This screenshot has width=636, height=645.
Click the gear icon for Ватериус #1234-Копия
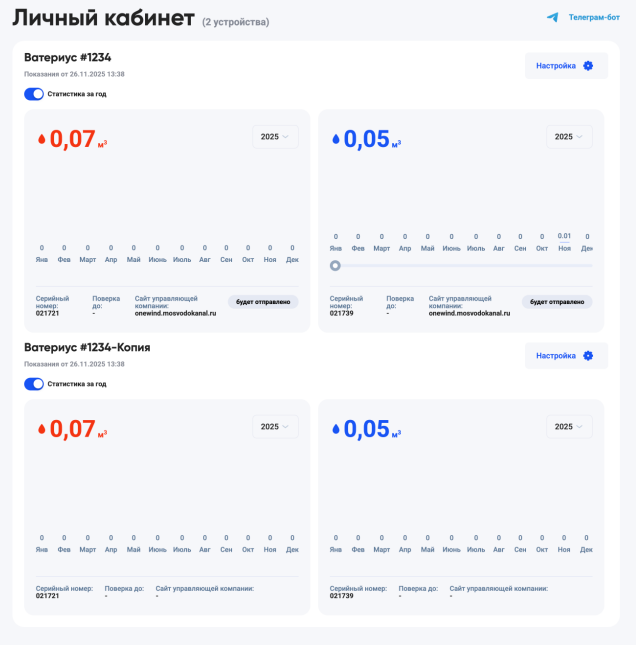click(x=588, y=355)
